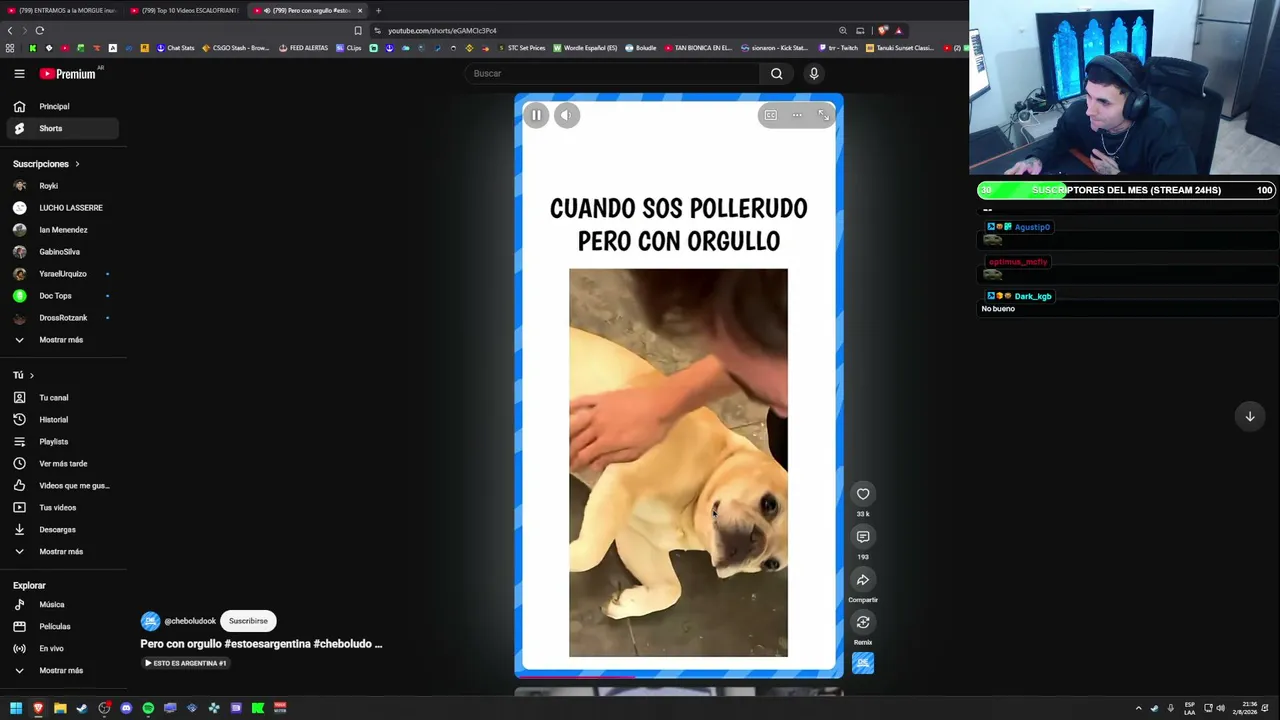This screenshot has width=1280, height=720.
Task: Open Ian Menendez channel
Action: click(x=62, y=230)
